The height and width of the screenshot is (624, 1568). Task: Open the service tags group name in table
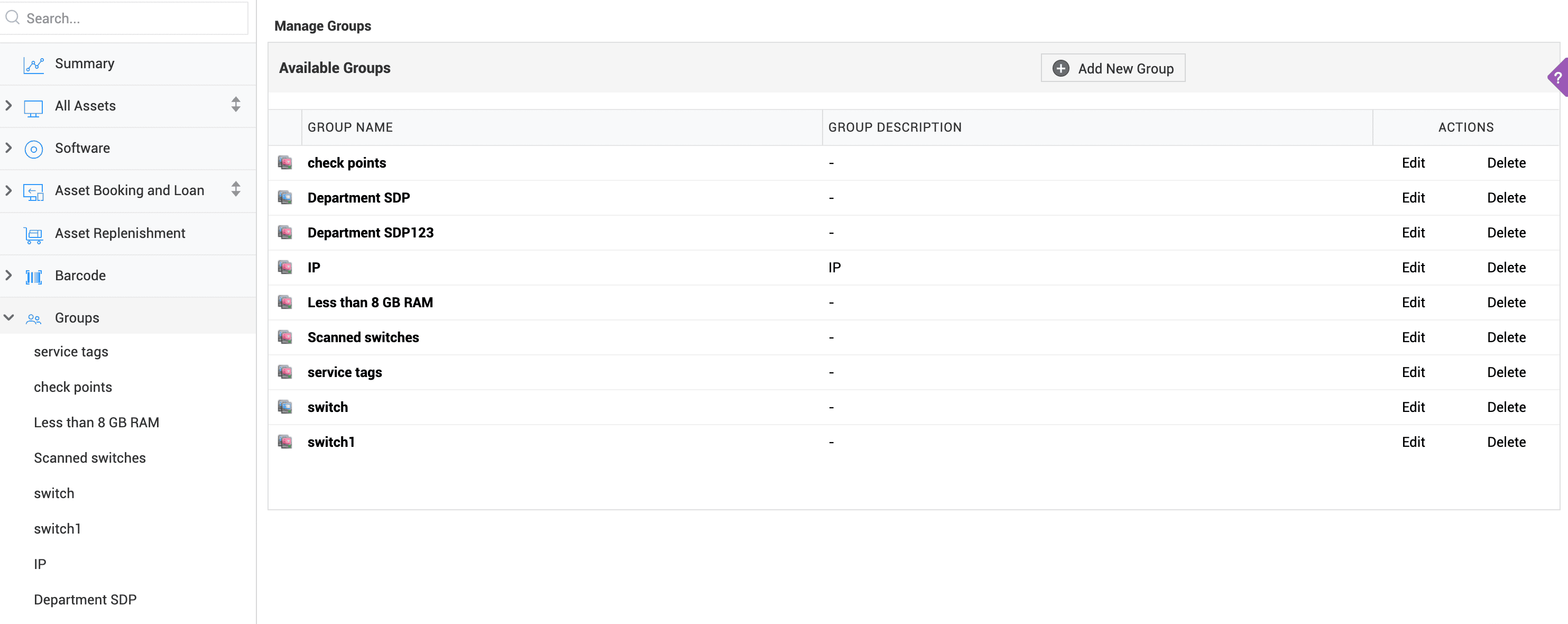[345, 373]
